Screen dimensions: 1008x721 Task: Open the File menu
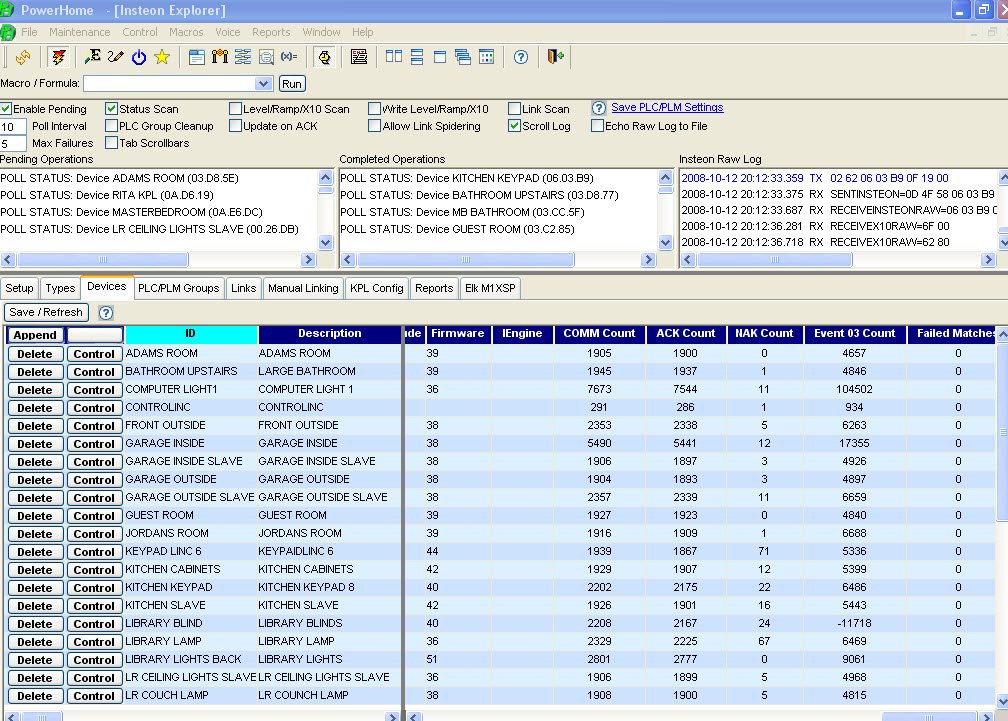pos(29,32)
